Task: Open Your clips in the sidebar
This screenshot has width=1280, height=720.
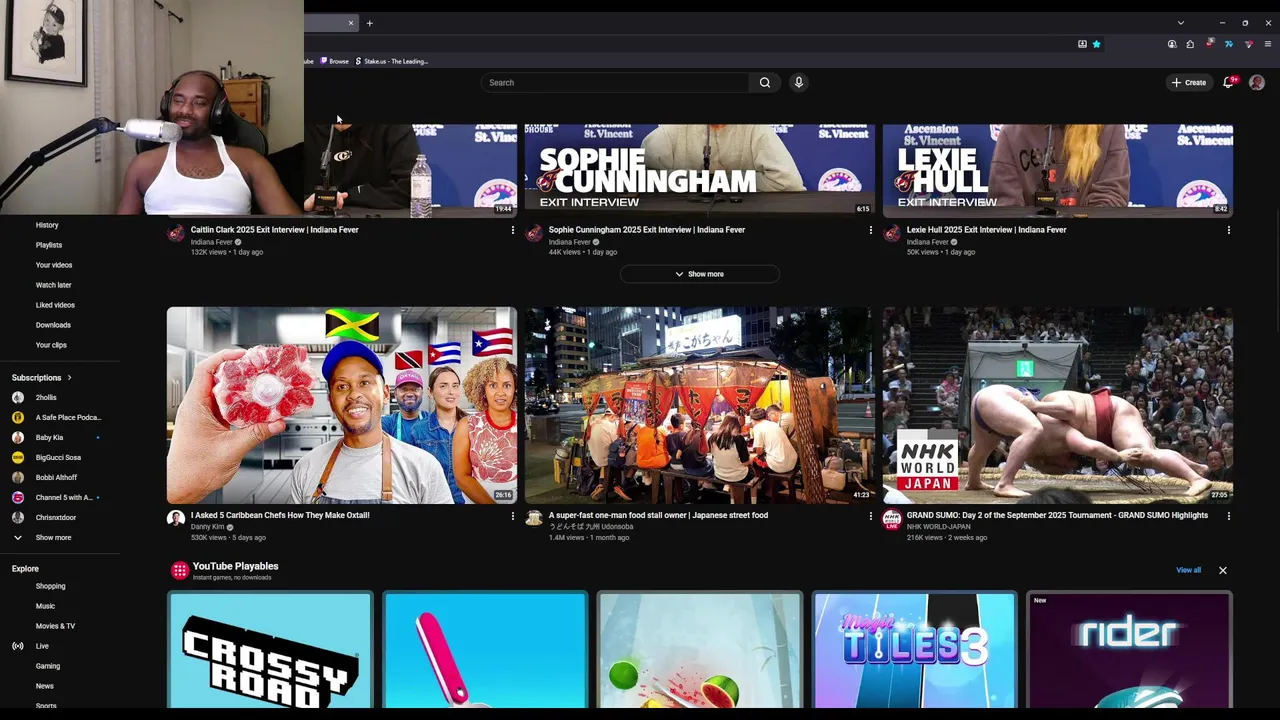Action: coord(51,345)
